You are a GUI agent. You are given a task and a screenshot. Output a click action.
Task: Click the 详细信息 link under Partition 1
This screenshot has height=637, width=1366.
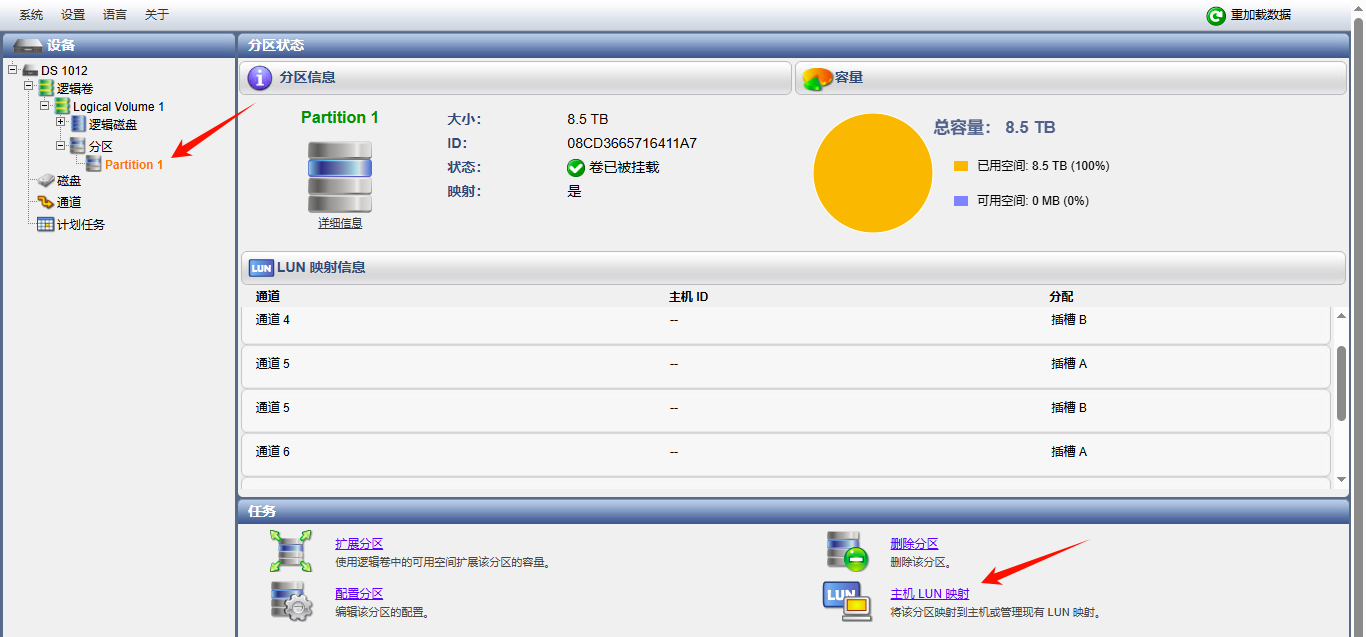click(x=340, y=224)
